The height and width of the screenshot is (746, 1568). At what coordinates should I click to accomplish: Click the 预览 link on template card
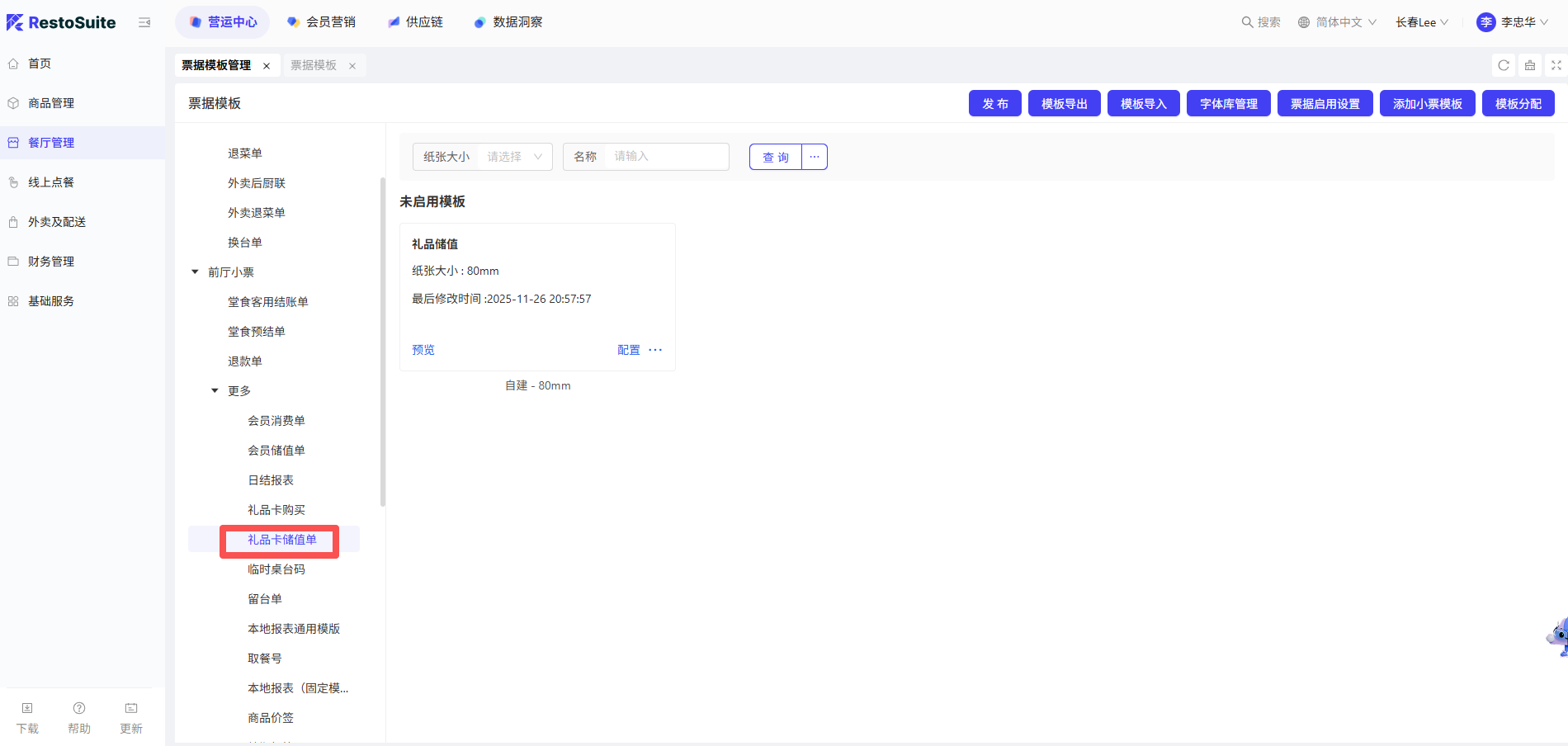pyautogui.click(x=423, y=350)
